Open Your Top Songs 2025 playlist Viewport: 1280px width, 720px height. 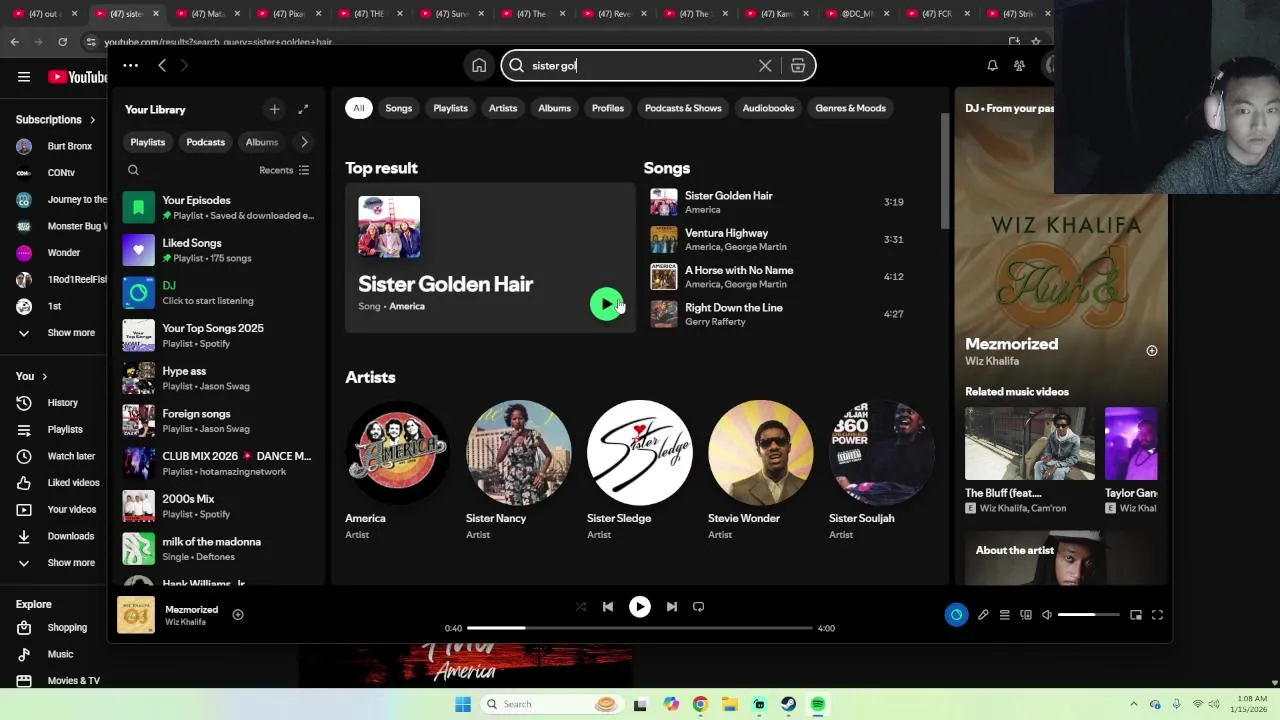coord(220,335)
